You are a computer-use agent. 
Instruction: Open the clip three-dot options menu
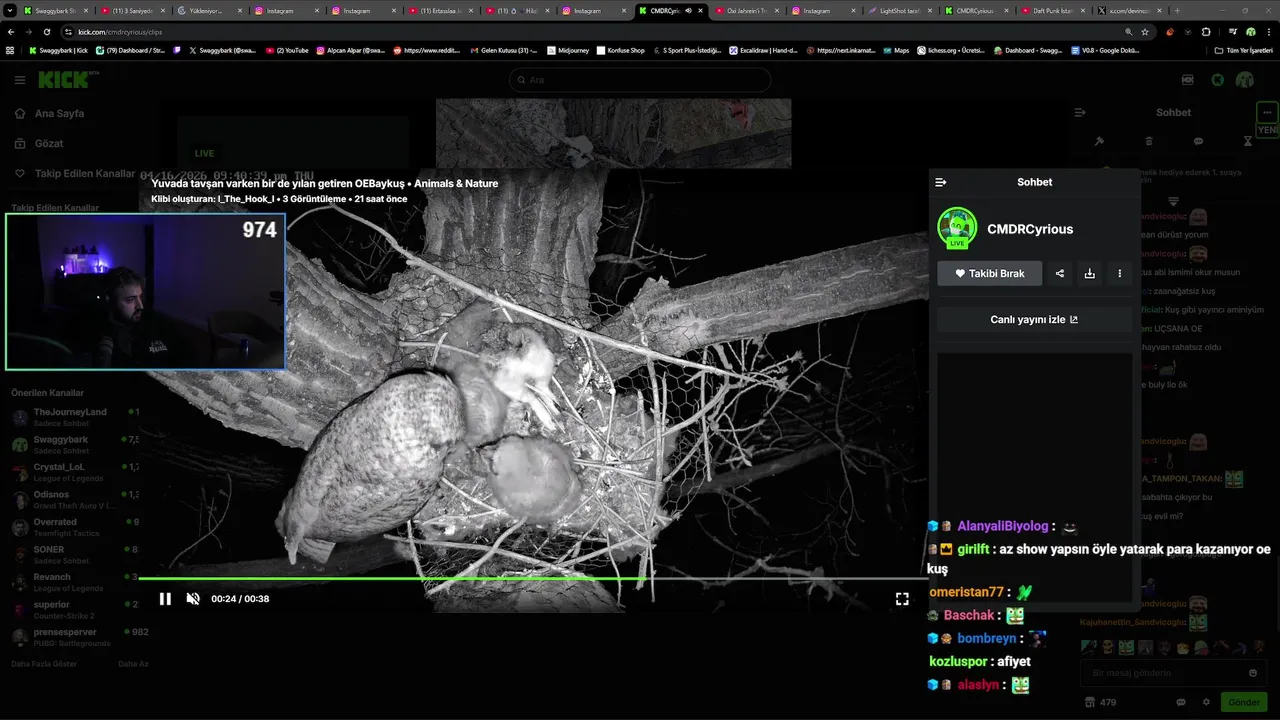1120,273
